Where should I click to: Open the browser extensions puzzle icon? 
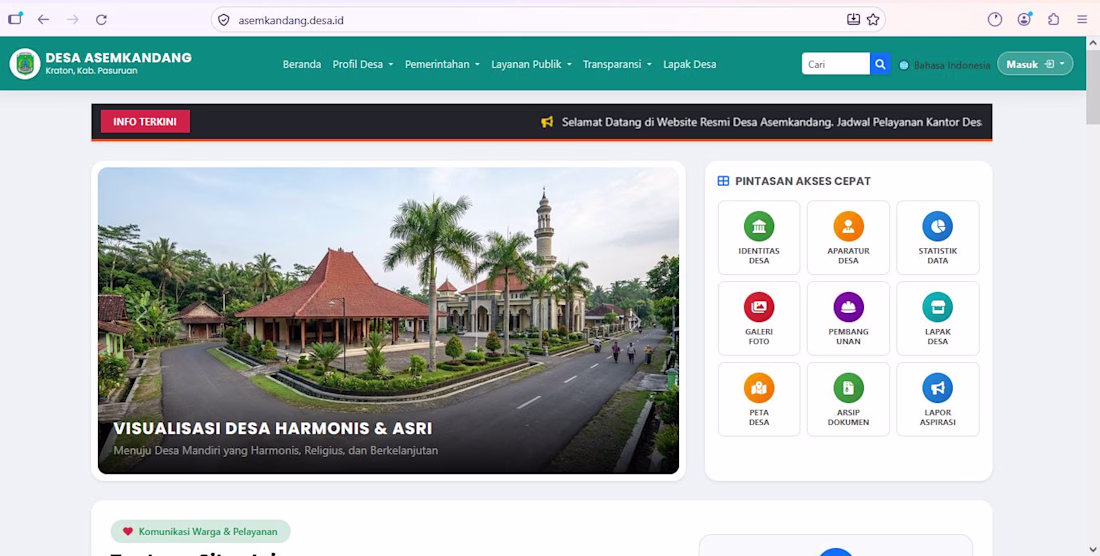point(1053,20)
